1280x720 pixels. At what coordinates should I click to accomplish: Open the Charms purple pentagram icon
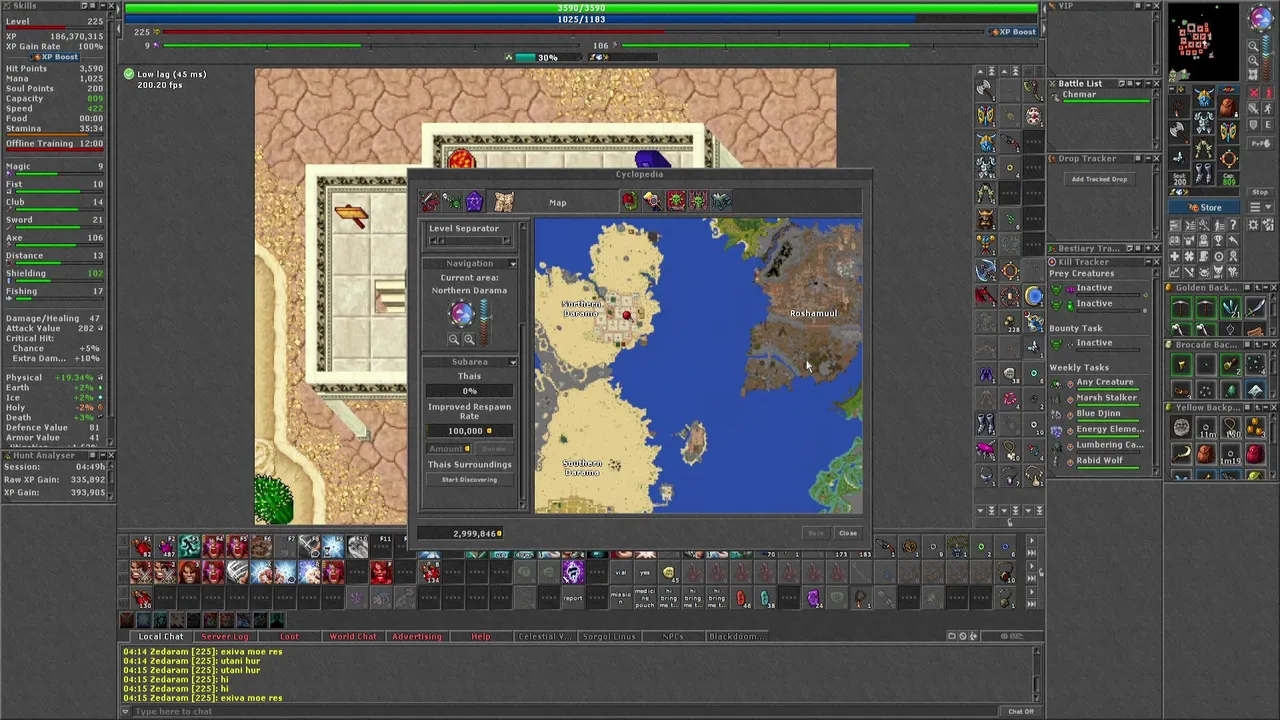[x=474, y=203]
